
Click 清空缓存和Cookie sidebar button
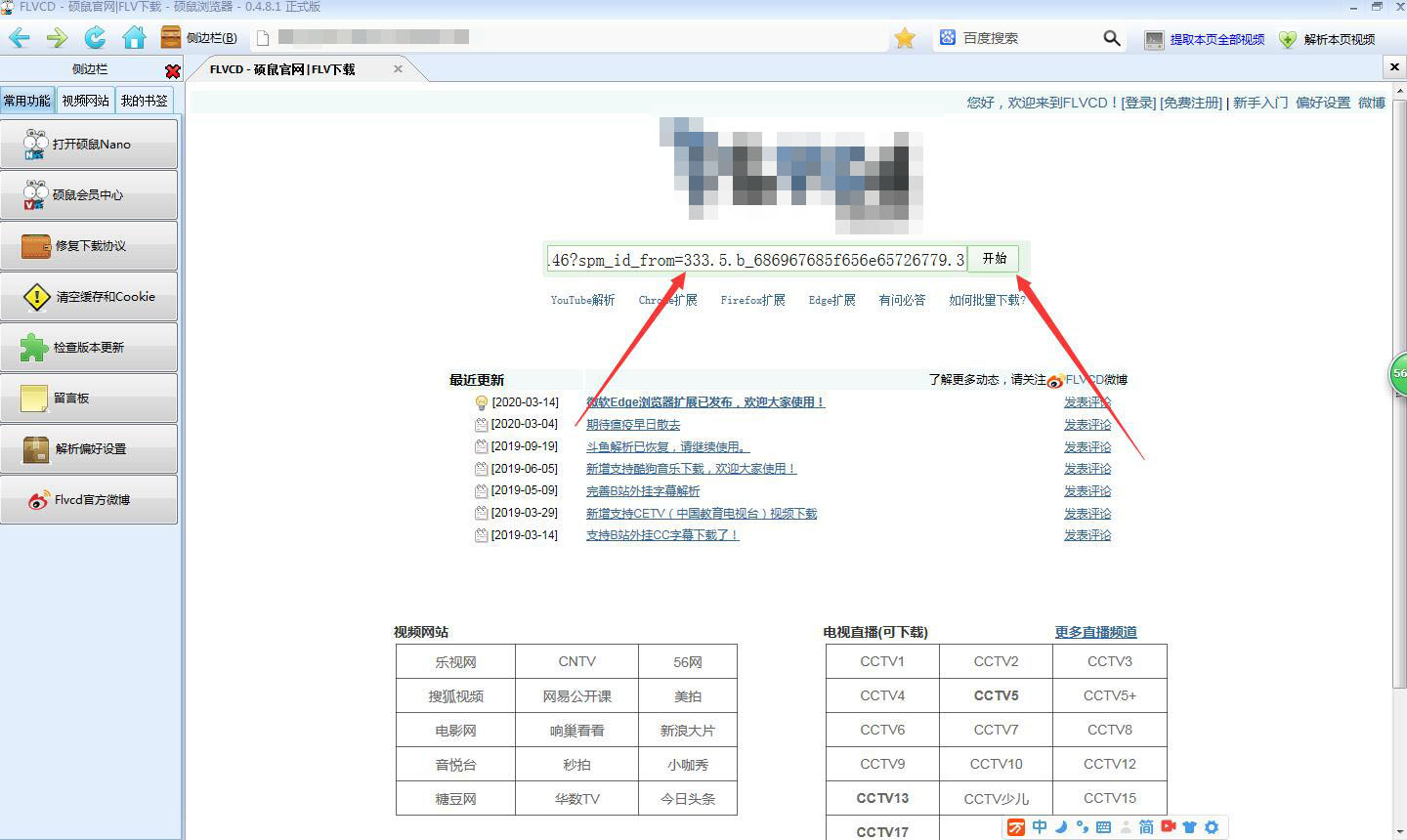89,296
